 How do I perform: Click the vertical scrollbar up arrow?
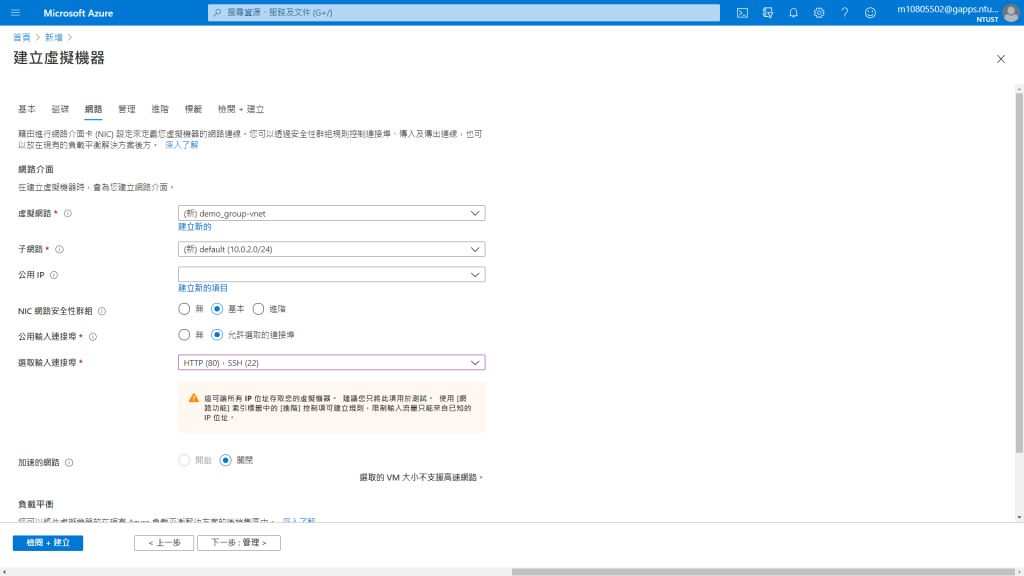(1019, 89)
